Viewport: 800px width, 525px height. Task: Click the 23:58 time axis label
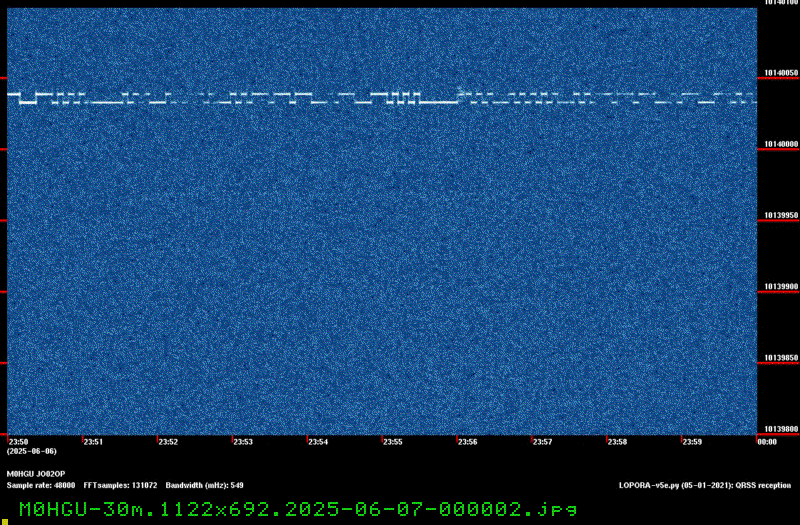(x=617, y=442)
